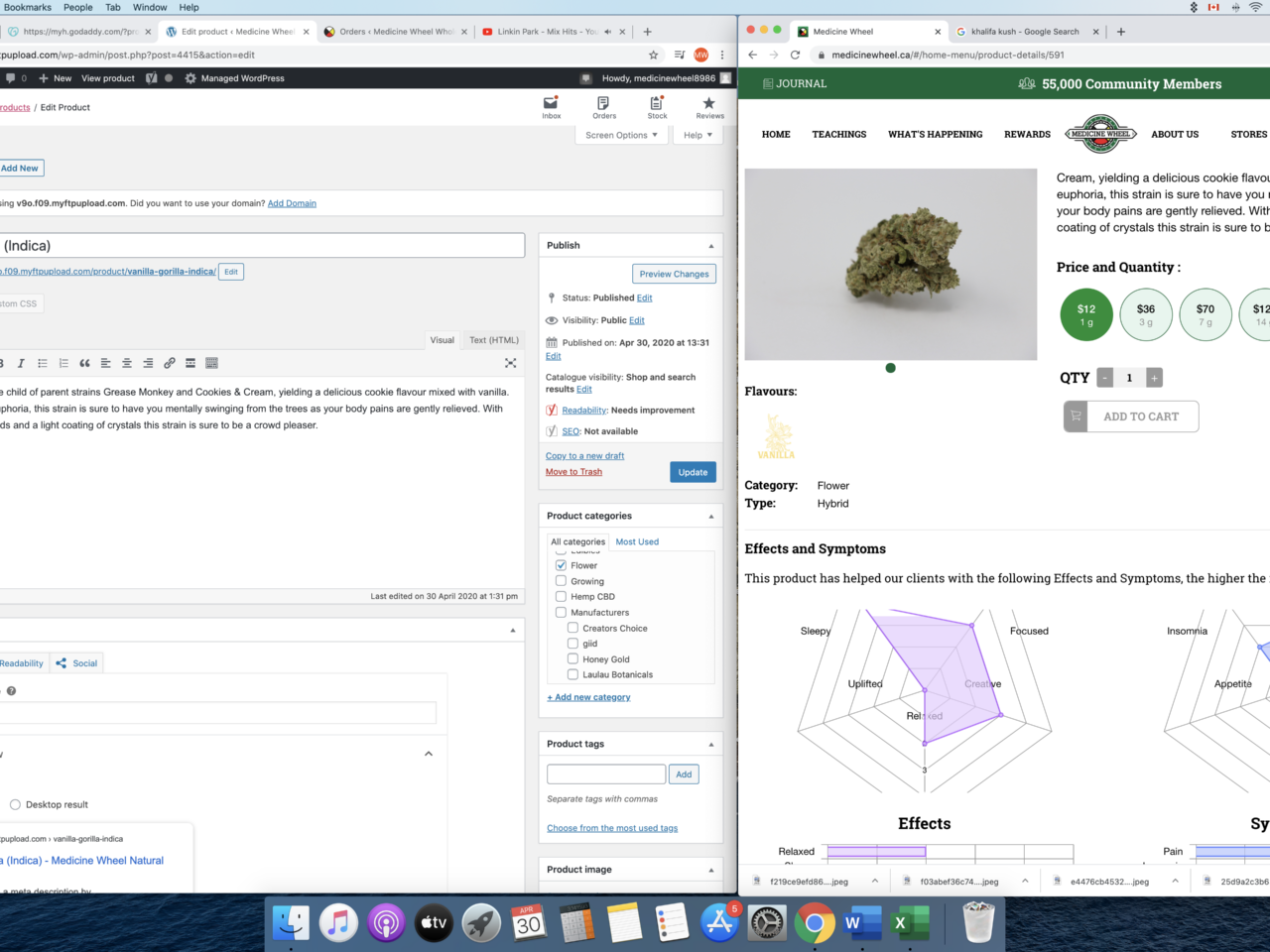The image size is (1270, 952).
Task: Open options for e4476cb4532 jpeg download
Action: point(1175,881)
